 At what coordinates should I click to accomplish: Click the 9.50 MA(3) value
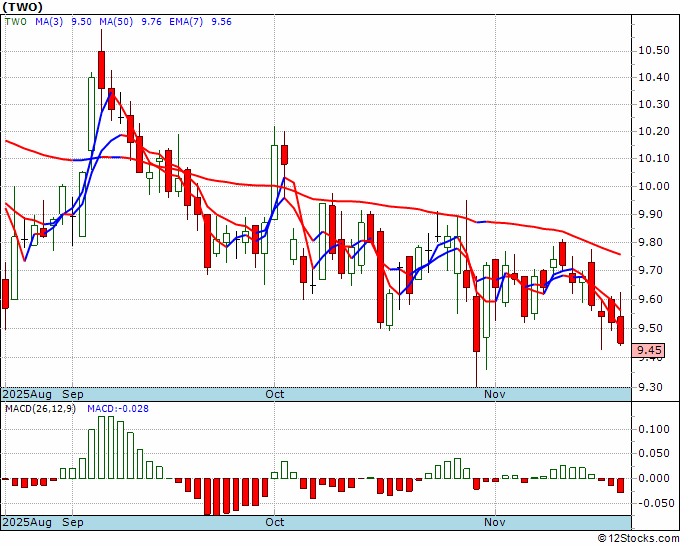point(81,22)
